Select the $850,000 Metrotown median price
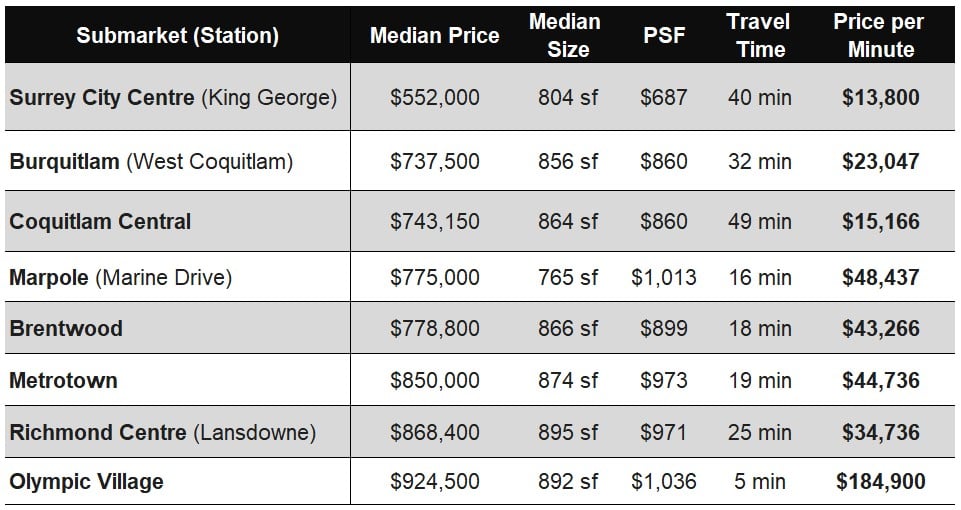 (434, 381)
